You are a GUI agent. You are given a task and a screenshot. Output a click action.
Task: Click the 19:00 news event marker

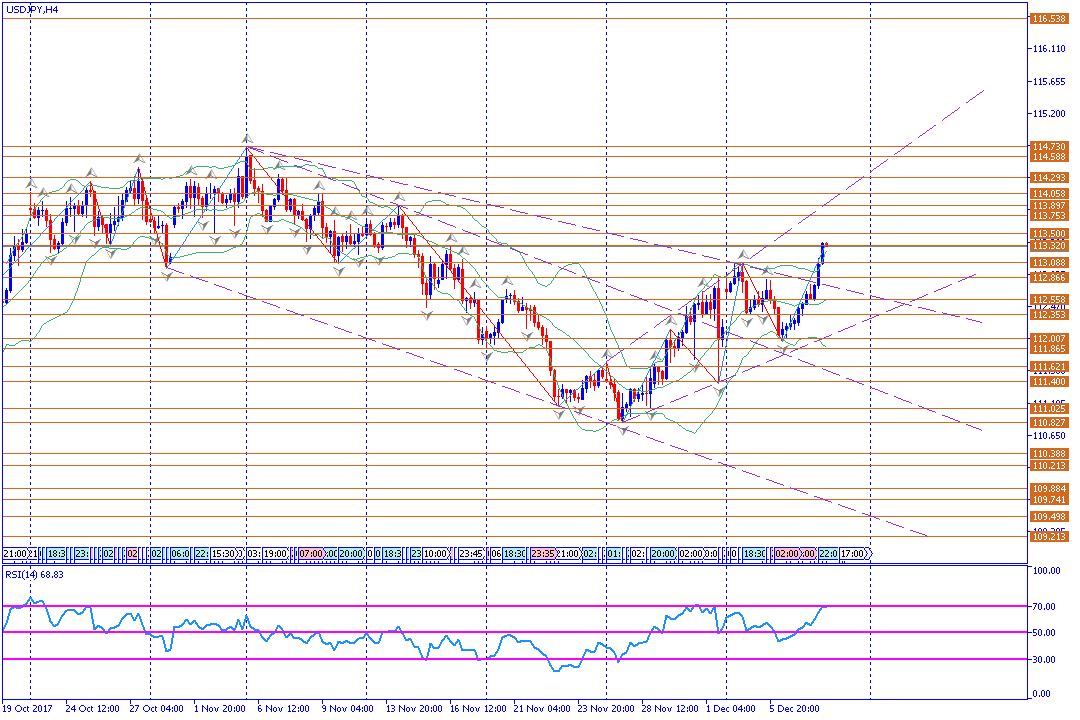[x=274, y=553]
